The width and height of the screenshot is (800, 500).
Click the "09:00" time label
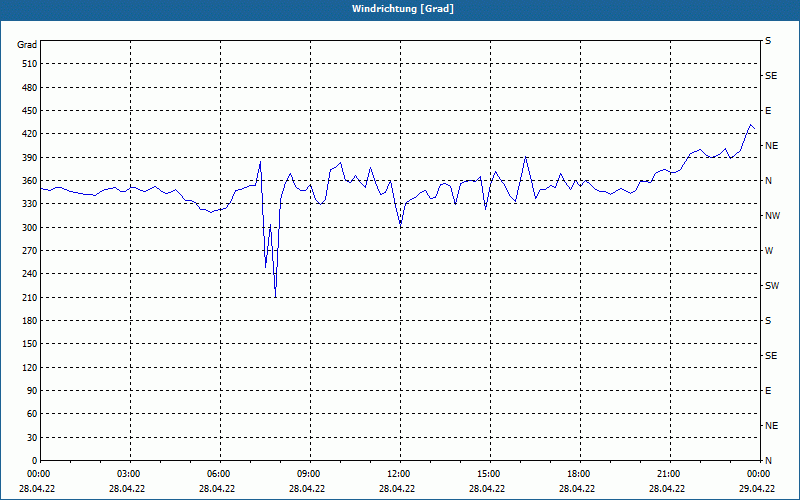[310, 474]
